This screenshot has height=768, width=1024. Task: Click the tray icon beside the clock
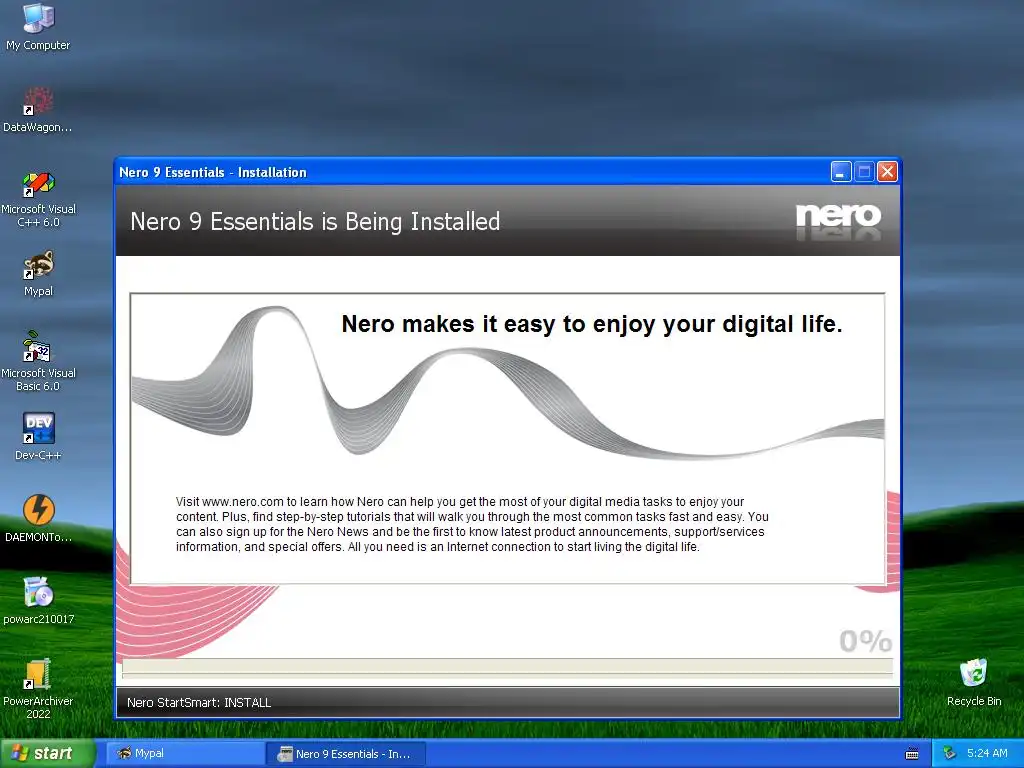950,754
